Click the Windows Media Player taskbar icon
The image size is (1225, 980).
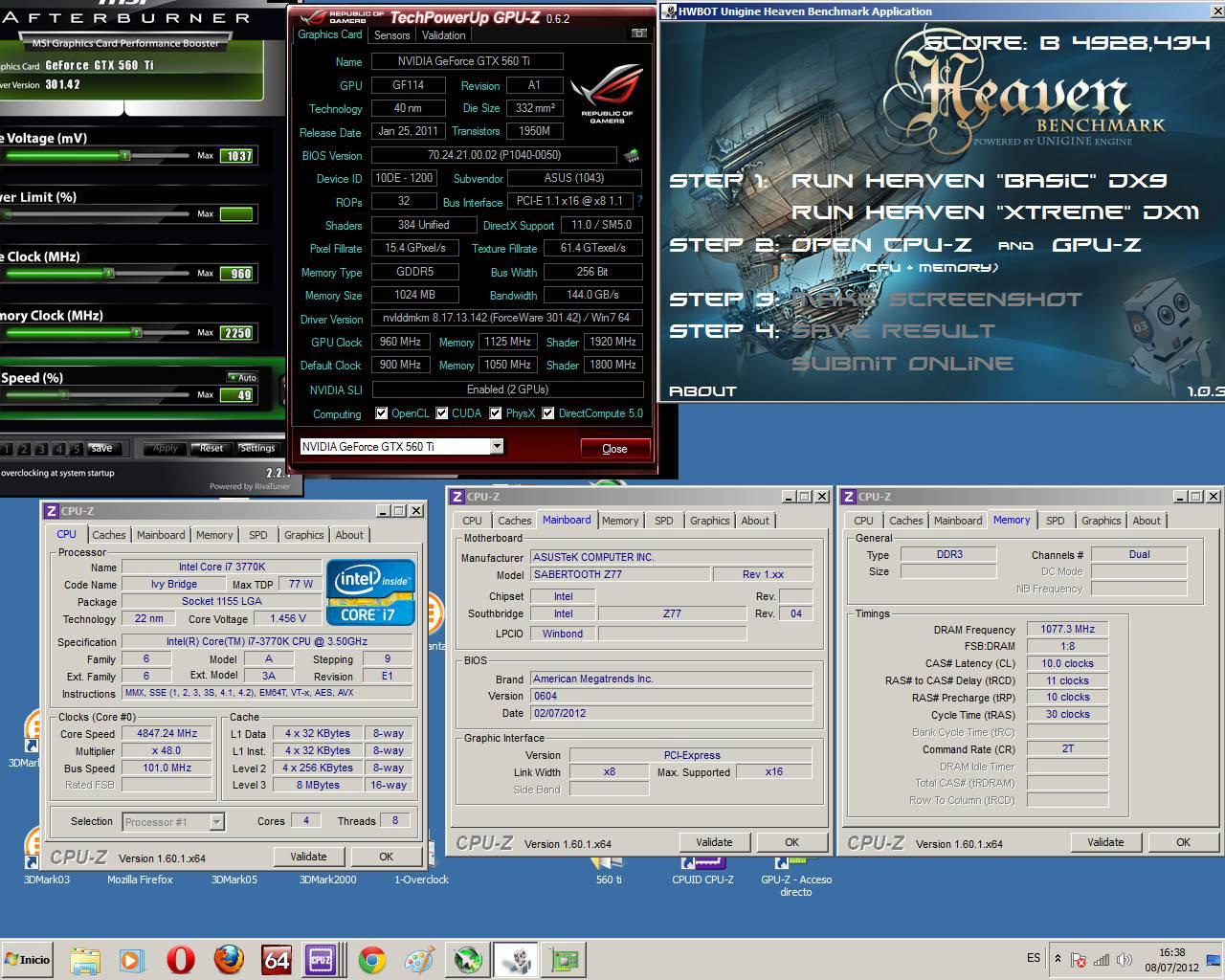pos(132,960)
